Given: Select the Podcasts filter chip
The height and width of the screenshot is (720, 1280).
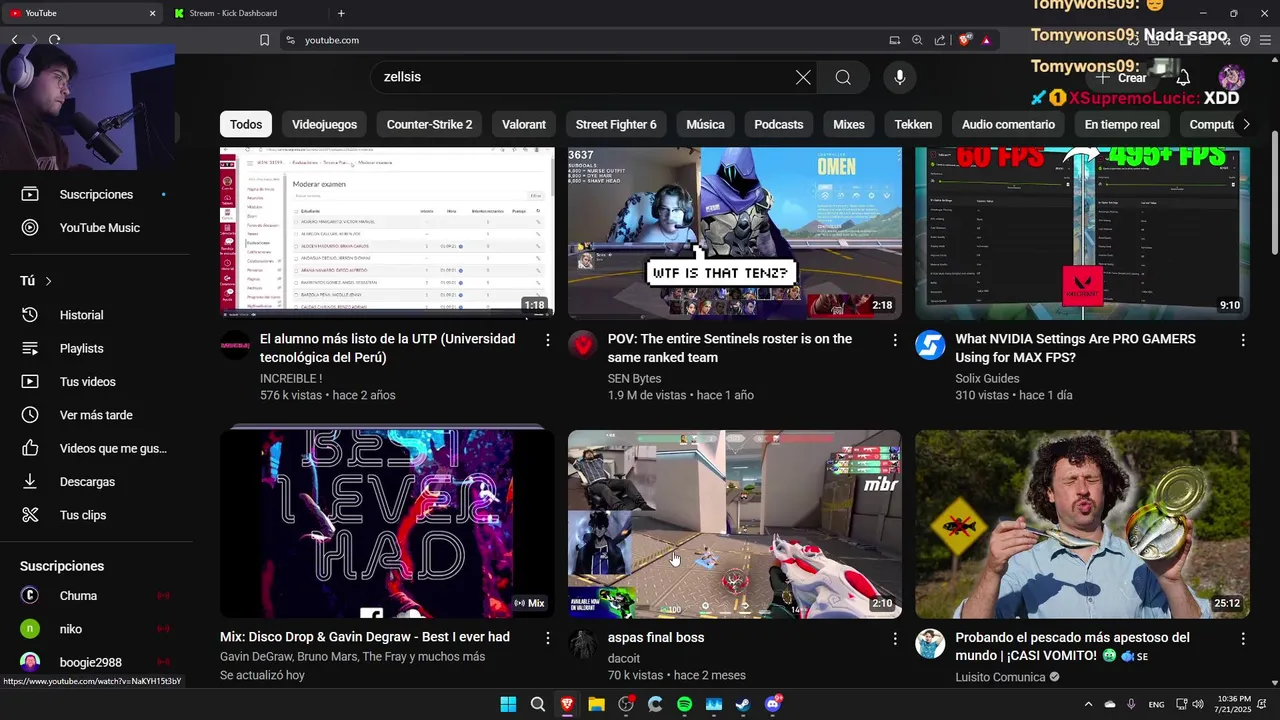Looking at the screenshot, I should [x=779, y=124].
